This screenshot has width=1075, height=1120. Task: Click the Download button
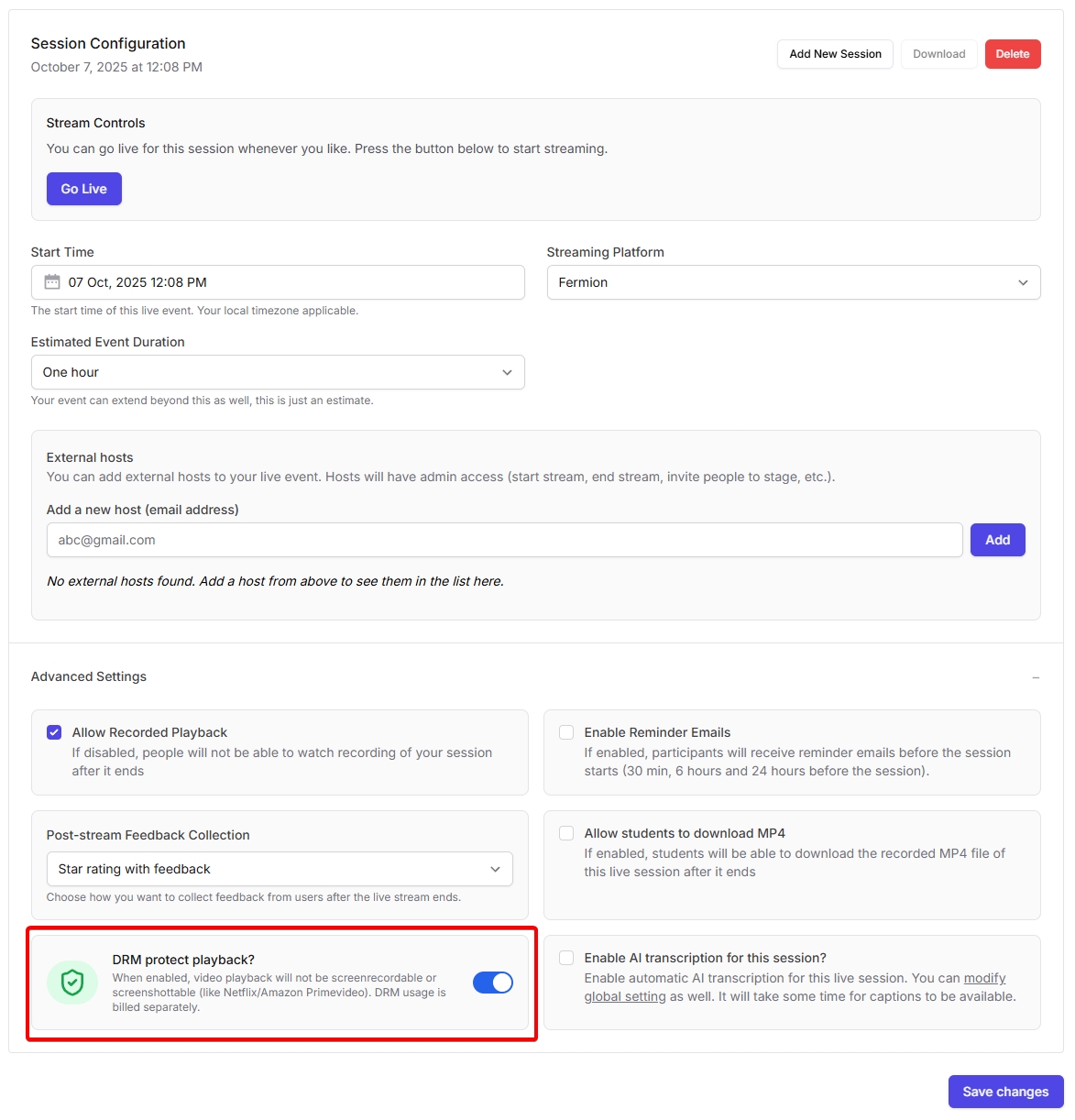click(938, 54)
